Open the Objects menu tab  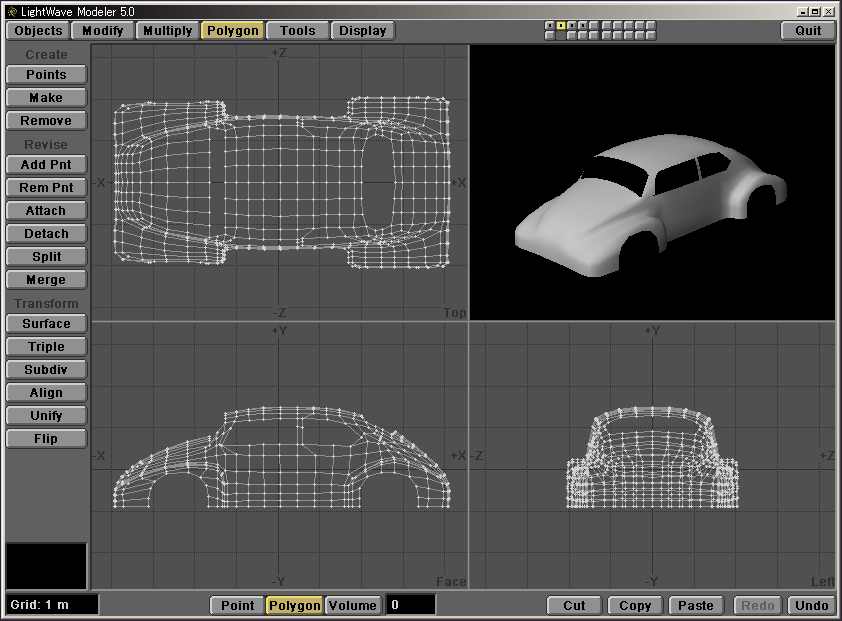coord(39,30)
